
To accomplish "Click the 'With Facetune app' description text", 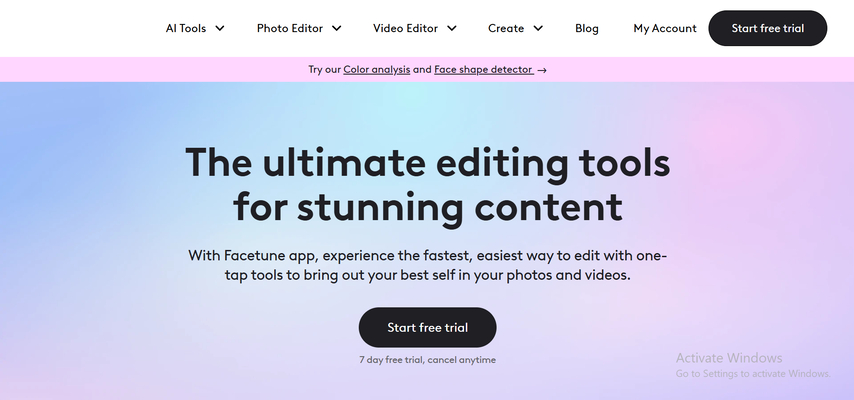I will [427, 265].
